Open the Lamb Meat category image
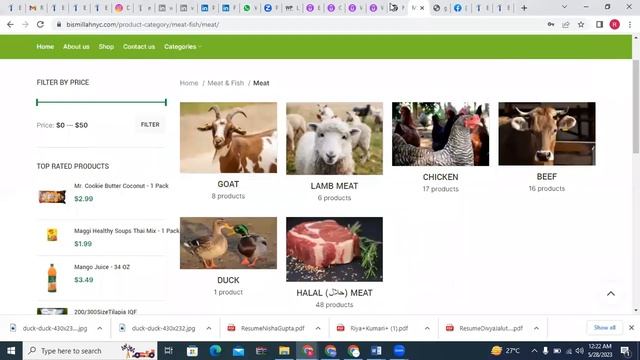Viewport: 640px width, 360px height. point(334,138)
